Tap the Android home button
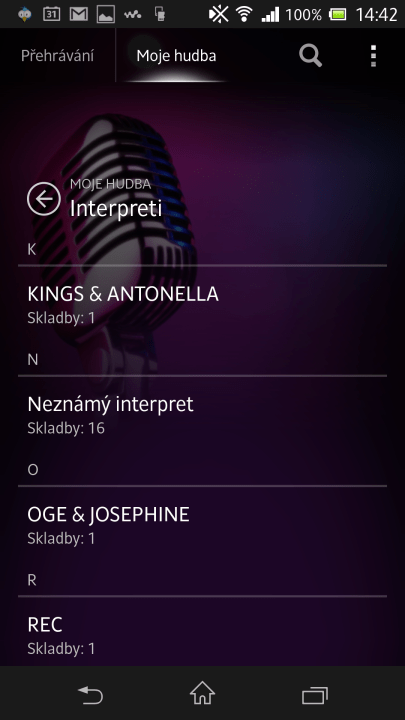The width and height of the screenshot is (405, 720). click(202, 693)
